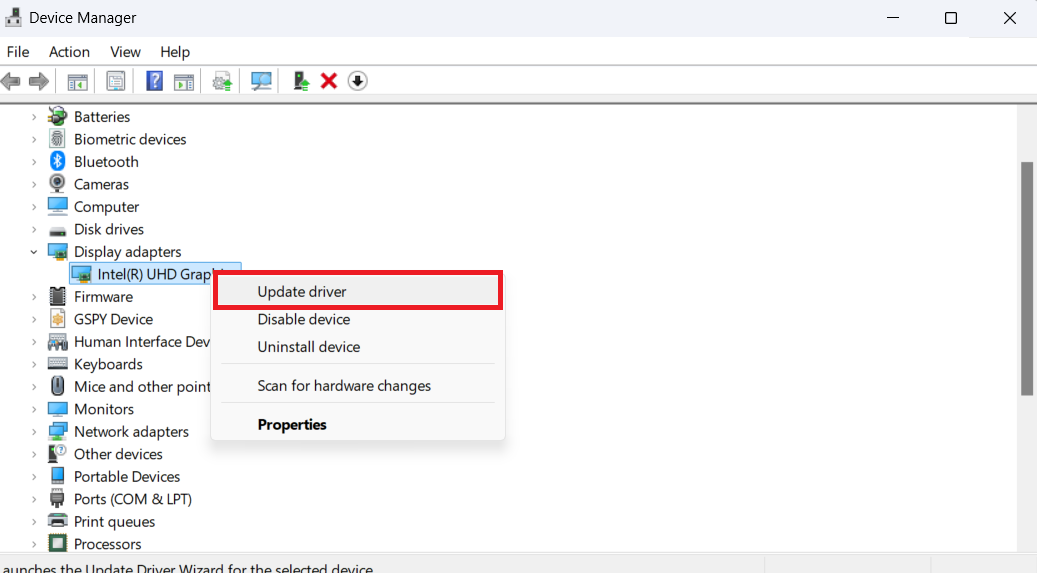The height and width of the screenshot is (573, 1037).
Task: Click the Monitors category icon
Action: (58, 409)
